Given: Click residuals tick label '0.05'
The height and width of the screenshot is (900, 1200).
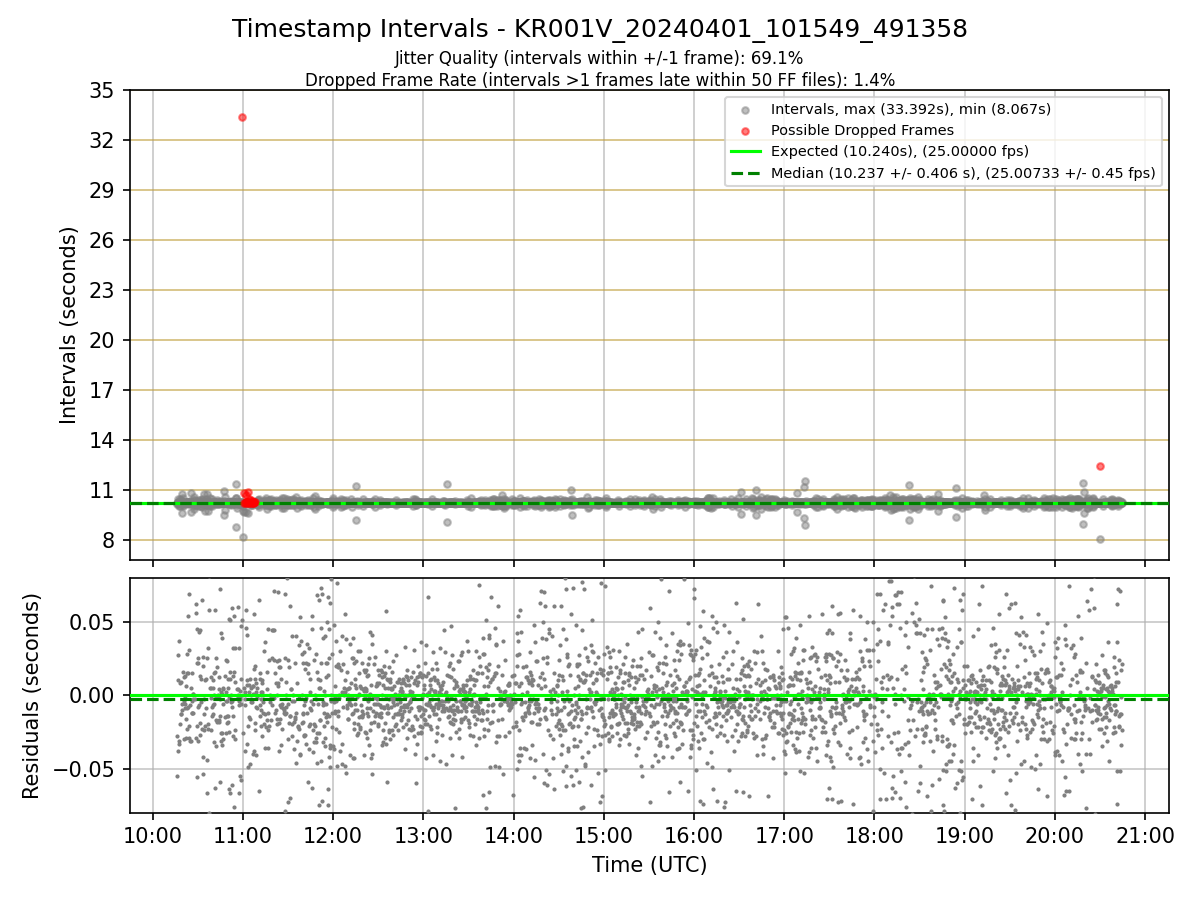Looking at the screenshot, I should pyautogui.click(x=94, y=622).
